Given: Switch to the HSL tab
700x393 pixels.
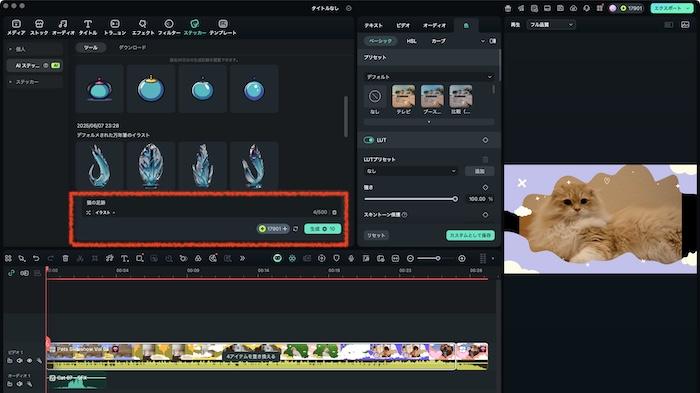Looking at the screenshot, I should point(411,41).
